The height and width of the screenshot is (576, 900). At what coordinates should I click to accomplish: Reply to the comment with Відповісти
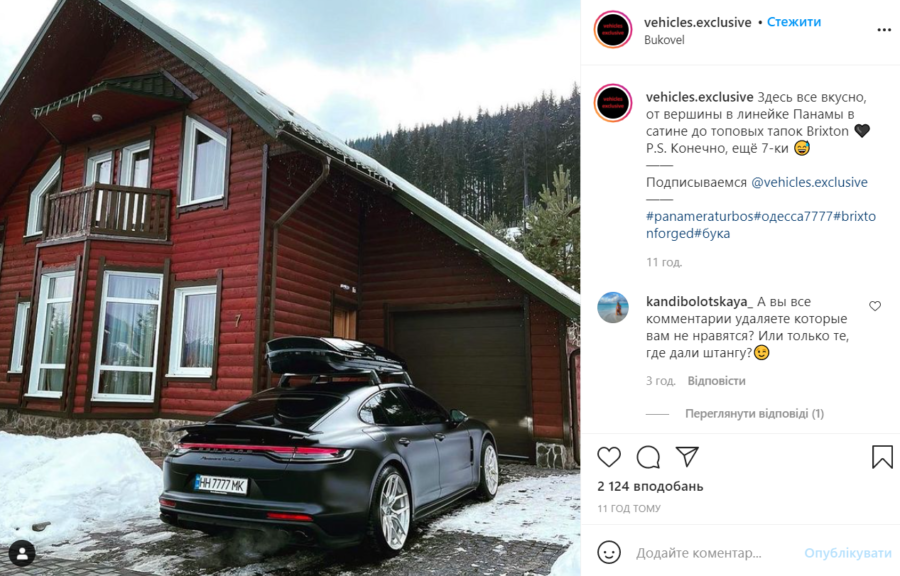click(716, 380)
